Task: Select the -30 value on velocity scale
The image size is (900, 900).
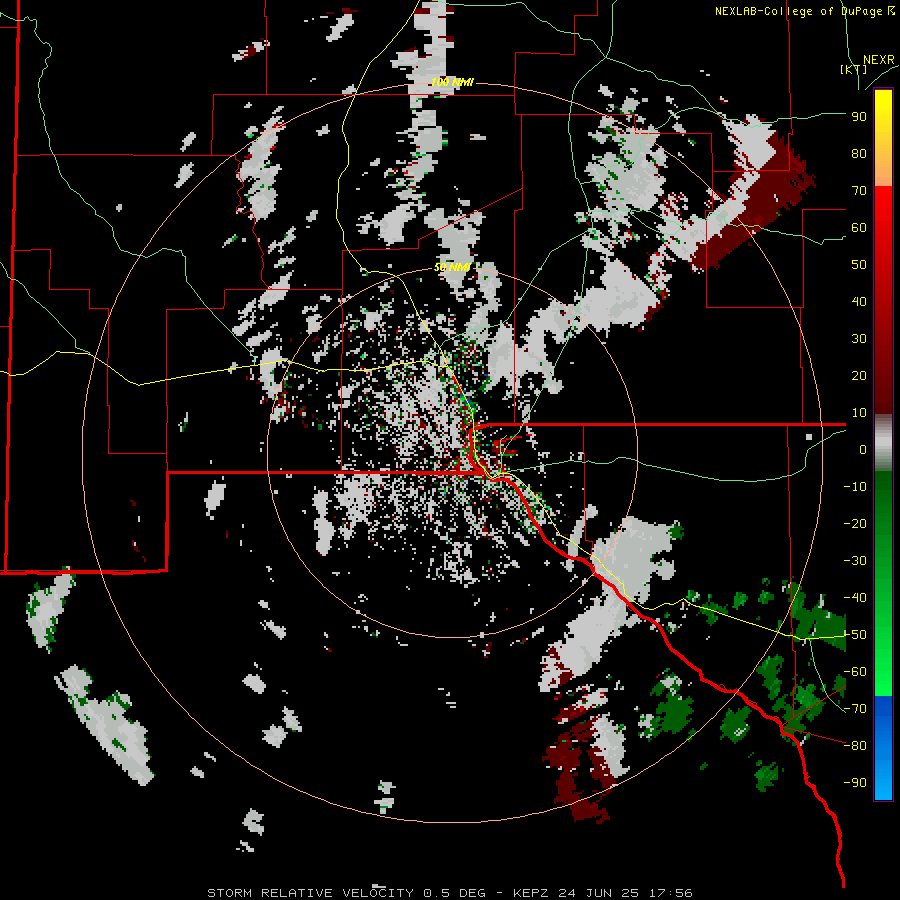Action: click(855, 561)
